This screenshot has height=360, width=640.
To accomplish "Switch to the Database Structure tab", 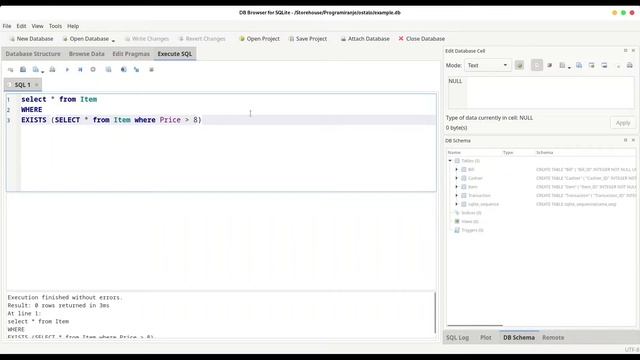I will tap(33, 54).
